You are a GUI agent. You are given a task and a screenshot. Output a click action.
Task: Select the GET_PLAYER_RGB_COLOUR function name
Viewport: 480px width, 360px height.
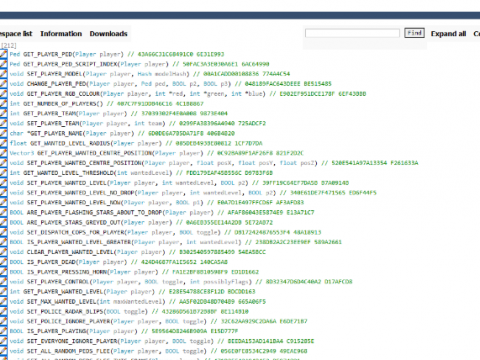[x=63, y=94]
